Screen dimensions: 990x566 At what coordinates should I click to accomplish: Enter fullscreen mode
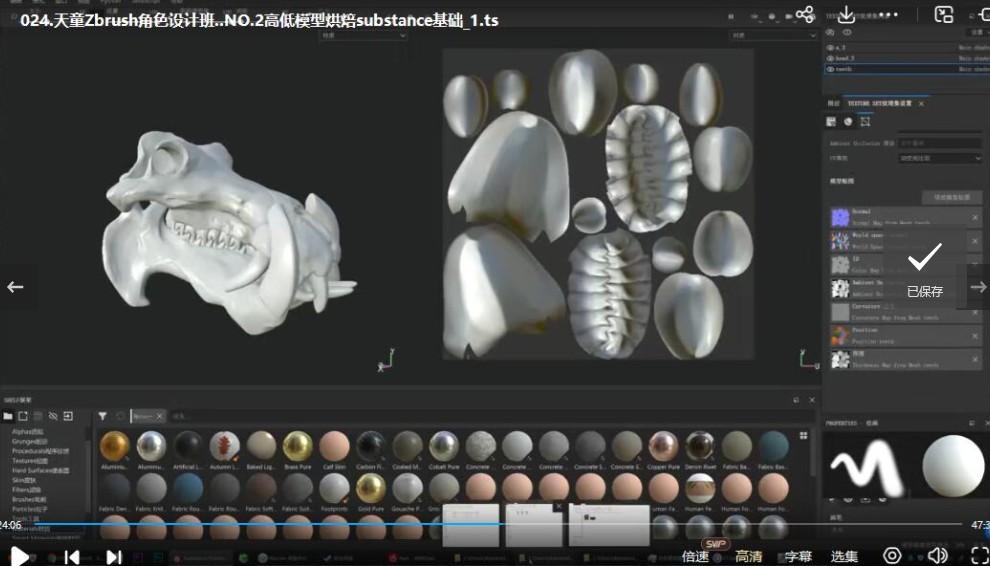(978, 556)
